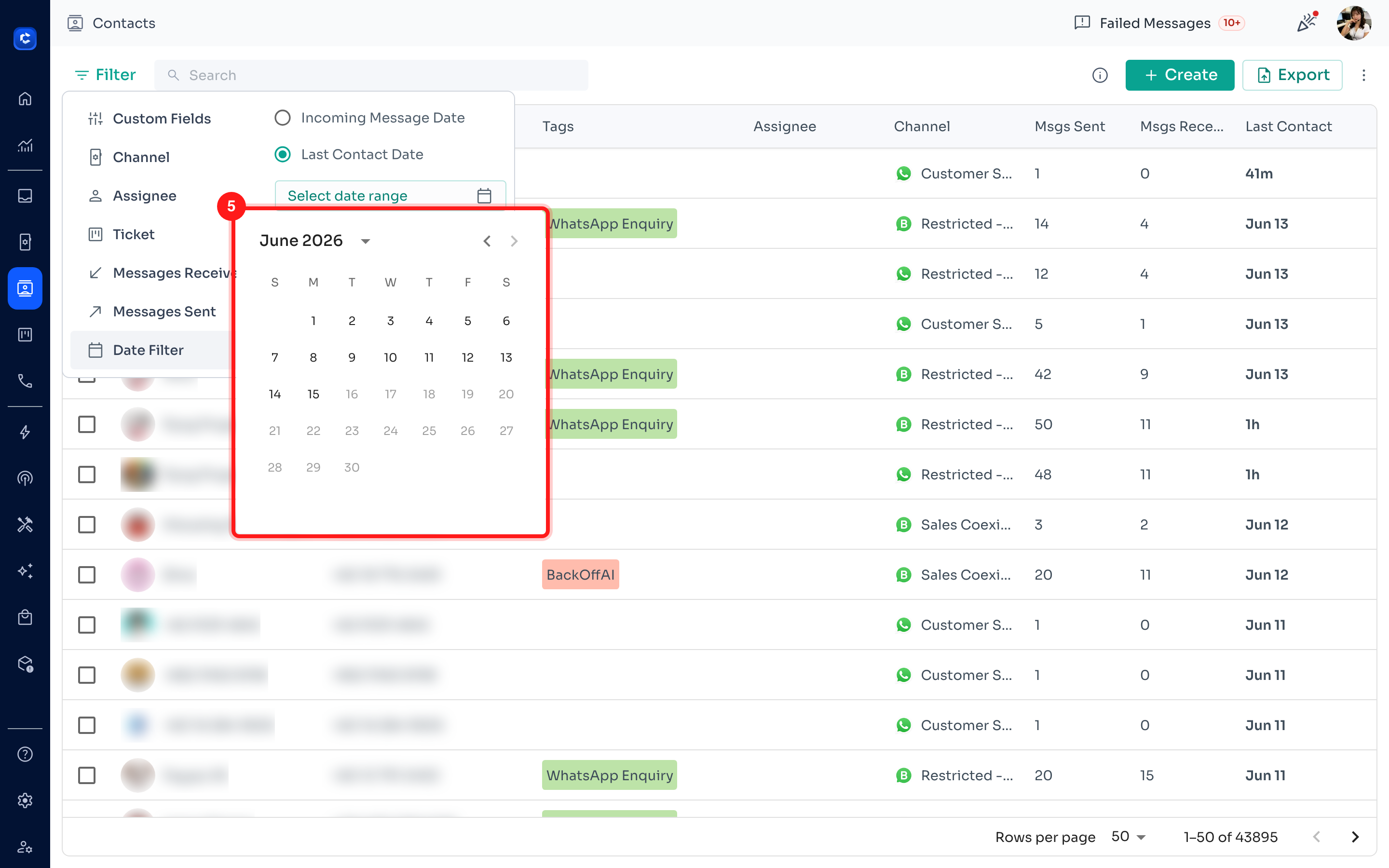Click the info icon beside Create
The image size is (1389, 868).
tap(1100, 75)
